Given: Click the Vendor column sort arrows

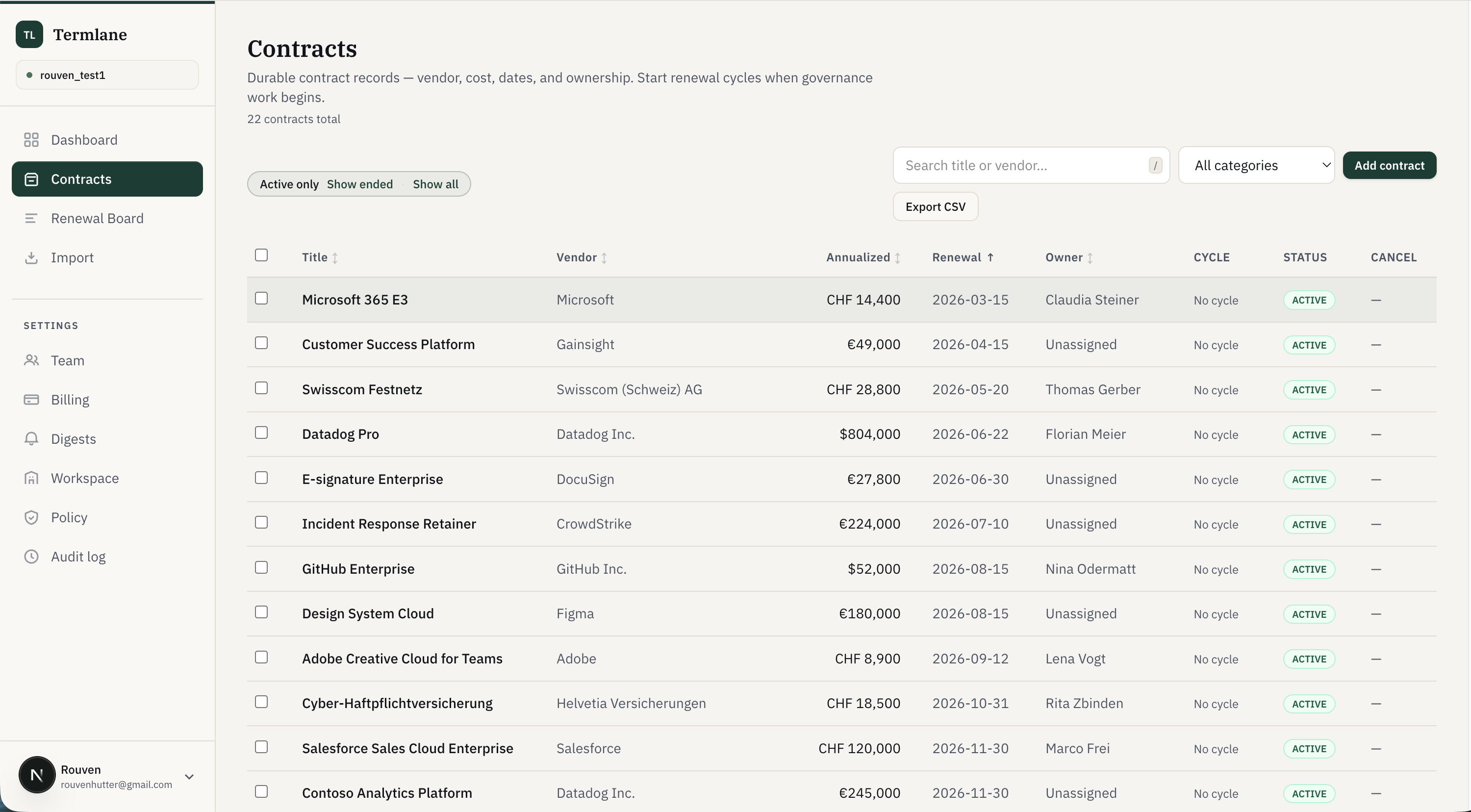Looking at the screenshot, I should click(604, 257).
